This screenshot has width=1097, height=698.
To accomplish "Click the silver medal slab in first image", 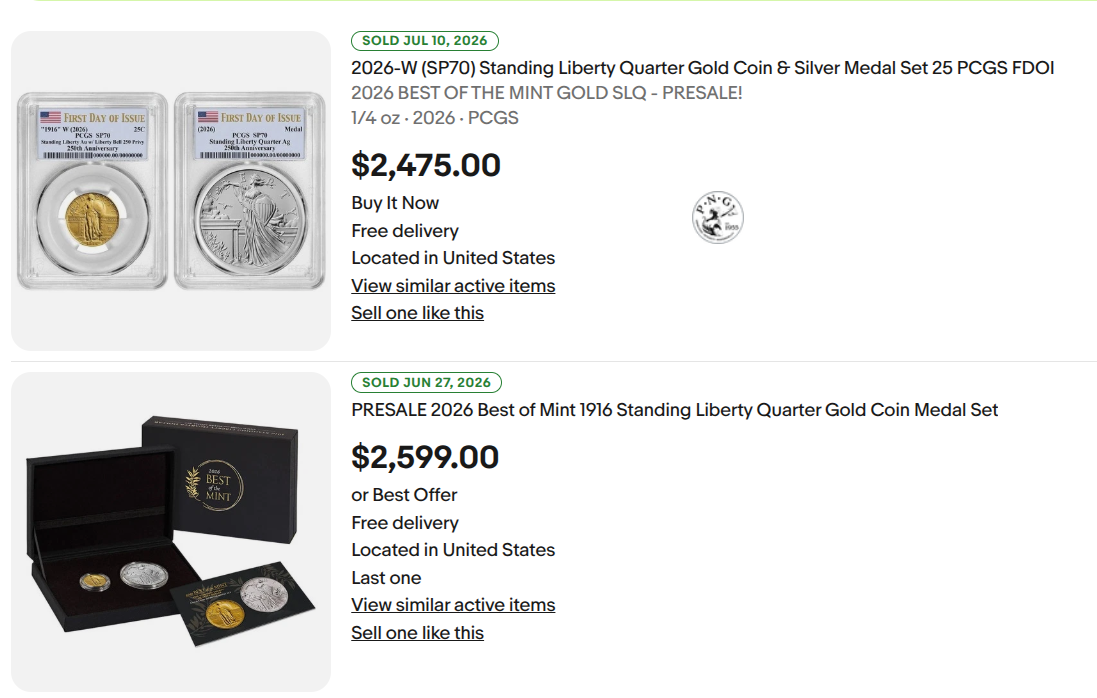I will tap(250, 190).
